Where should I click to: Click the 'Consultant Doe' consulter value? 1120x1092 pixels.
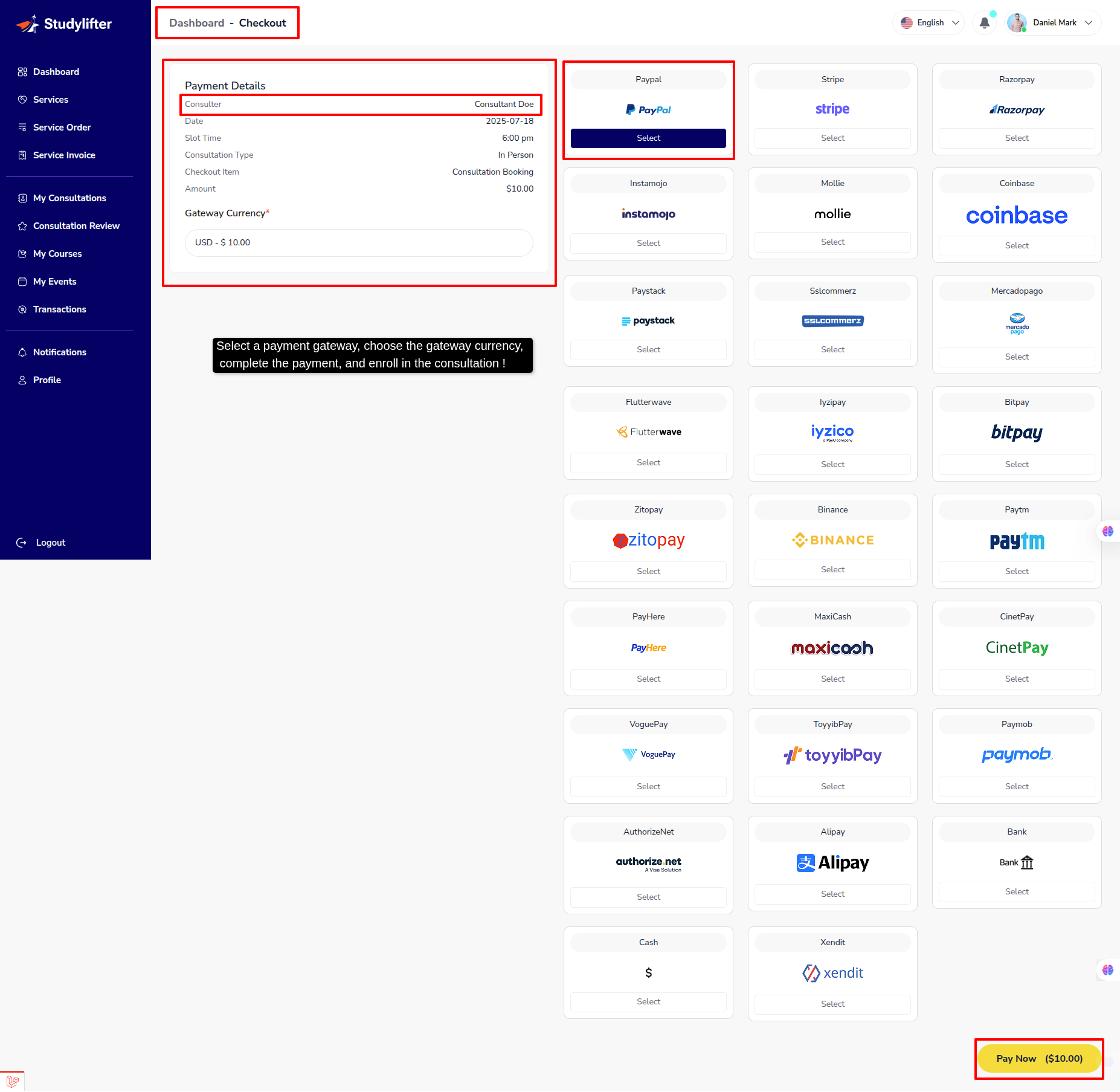pos(504,105)
